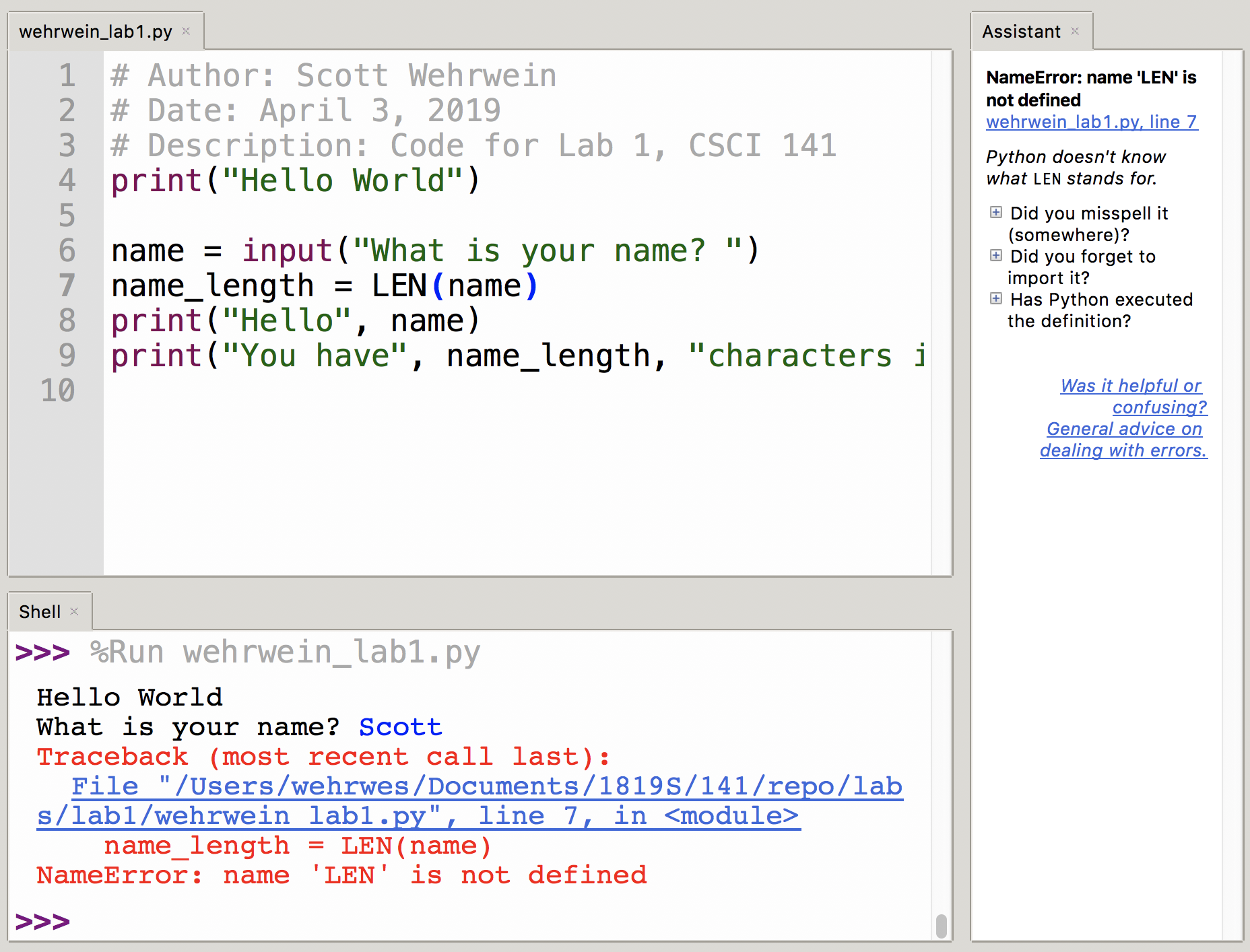Image resolution: width=1250 pixels, height=952 pixels.
Task: Click the Shell's vertical scrollbar thumb
Action: pyautogui.click(x=941, y=926)
